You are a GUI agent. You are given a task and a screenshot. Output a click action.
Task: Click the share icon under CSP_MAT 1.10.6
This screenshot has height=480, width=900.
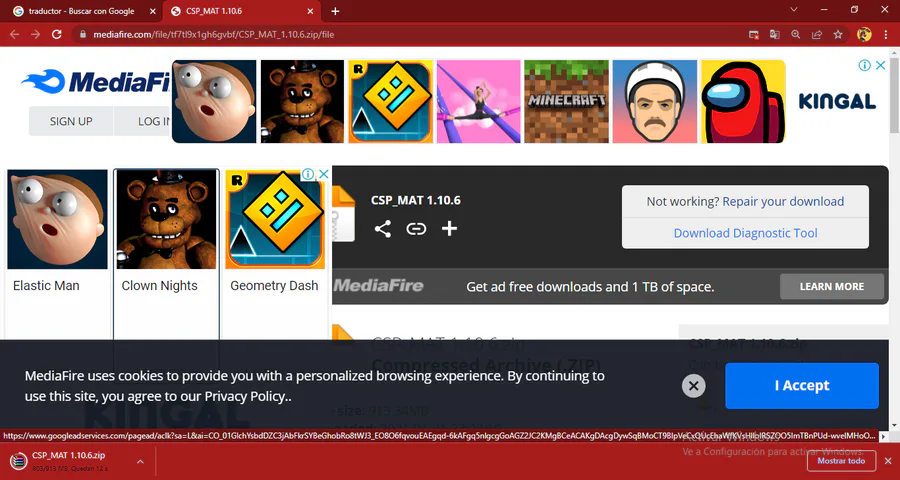click(x=383, y=229)
